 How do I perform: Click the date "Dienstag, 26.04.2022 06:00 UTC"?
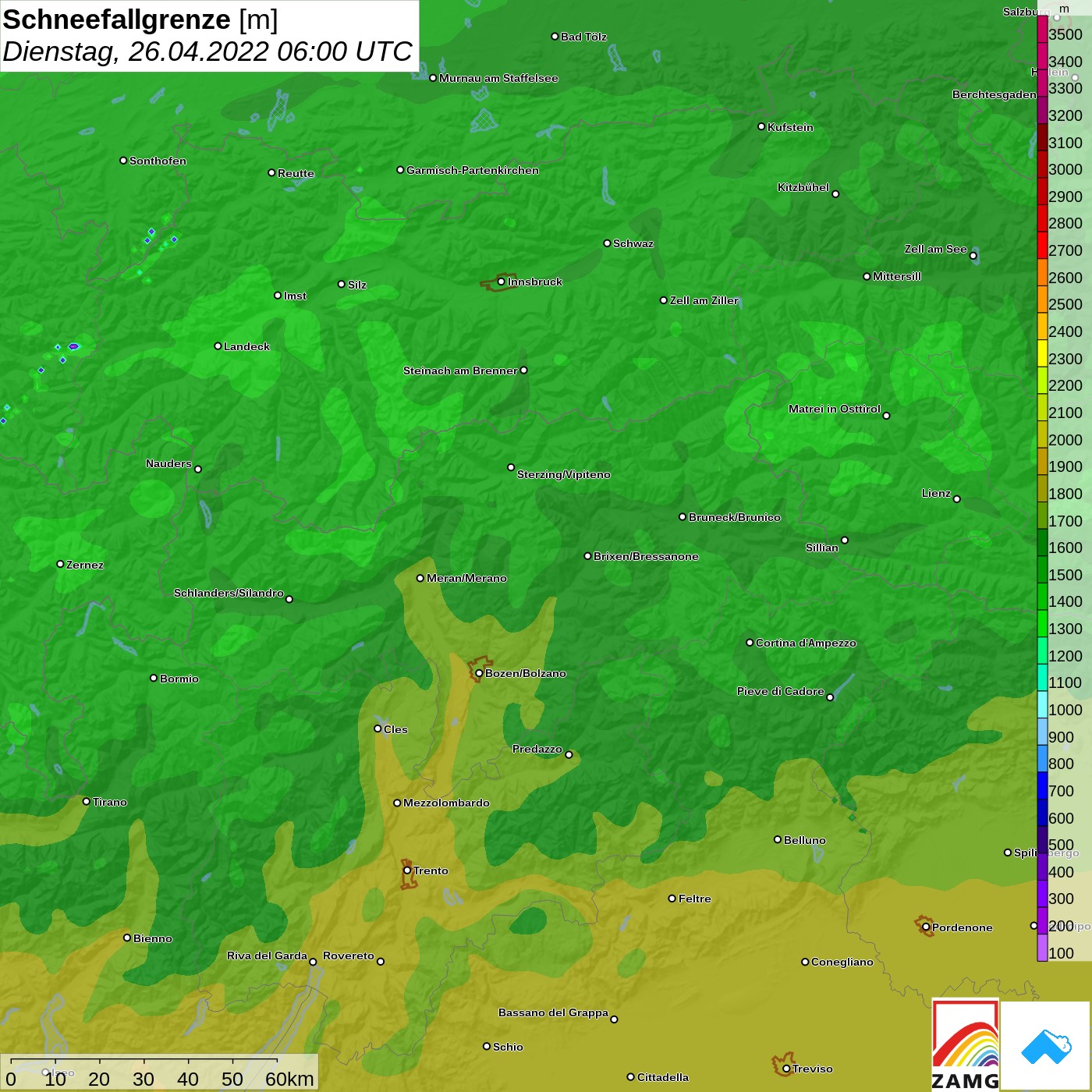207,51
